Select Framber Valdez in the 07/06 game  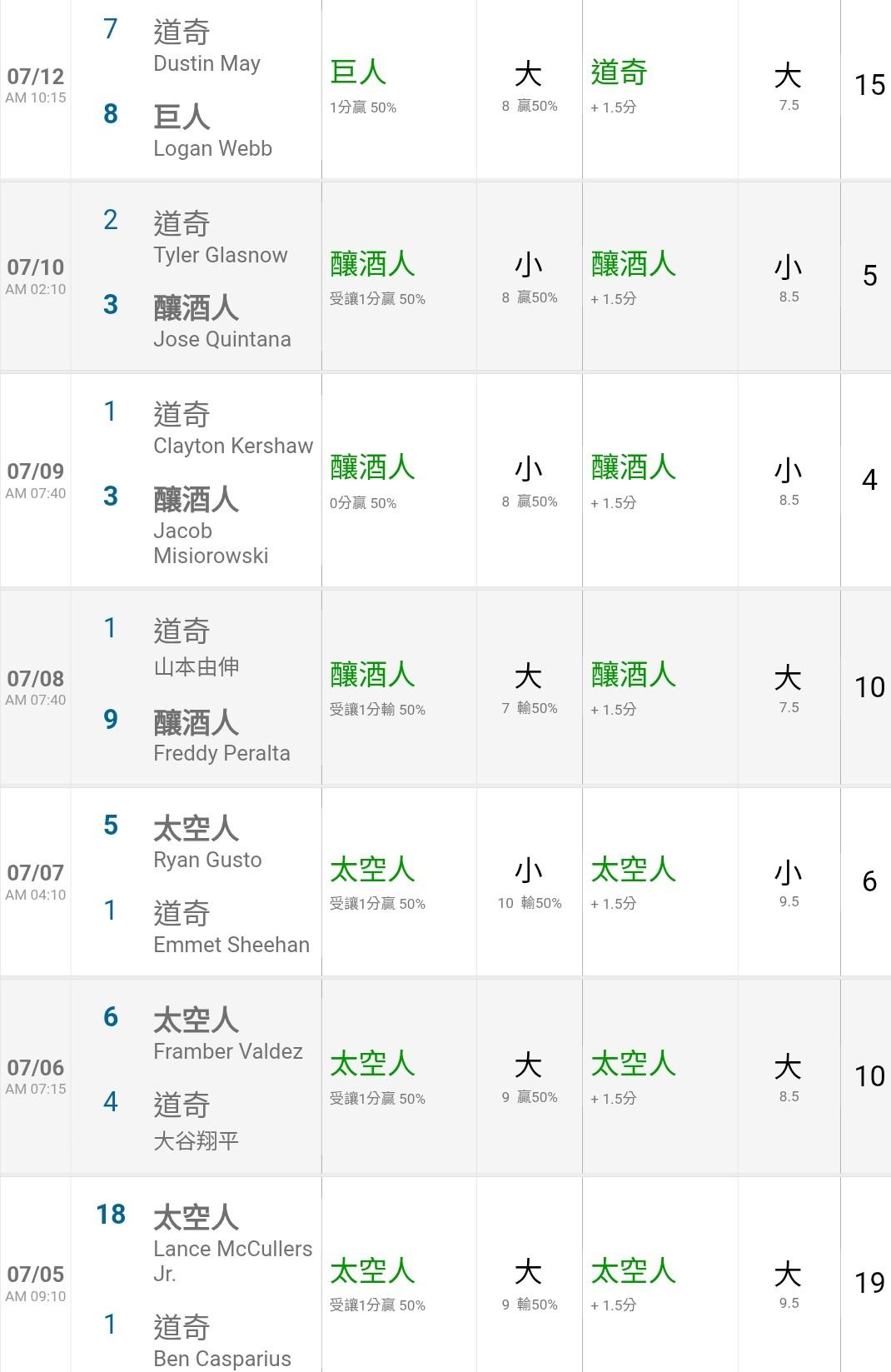[x=227, y=1051]
